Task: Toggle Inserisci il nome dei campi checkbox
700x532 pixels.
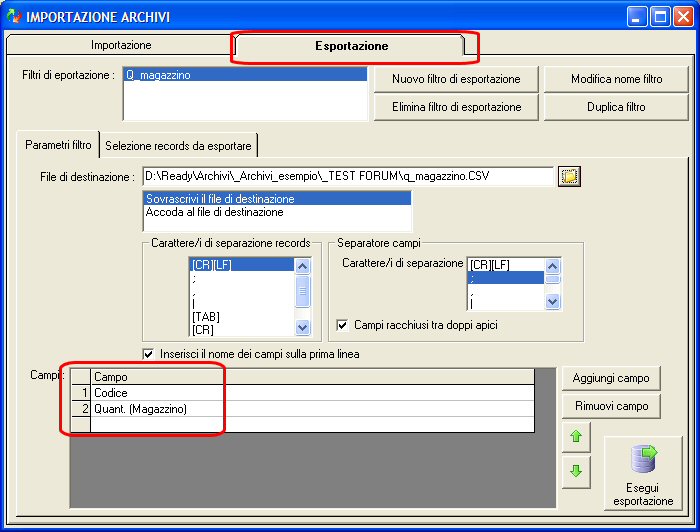Action: pos(148,354)
